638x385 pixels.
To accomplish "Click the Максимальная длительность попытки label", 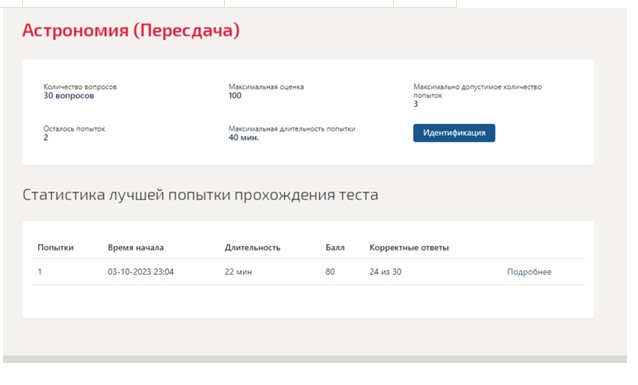I will click(292, 129).
